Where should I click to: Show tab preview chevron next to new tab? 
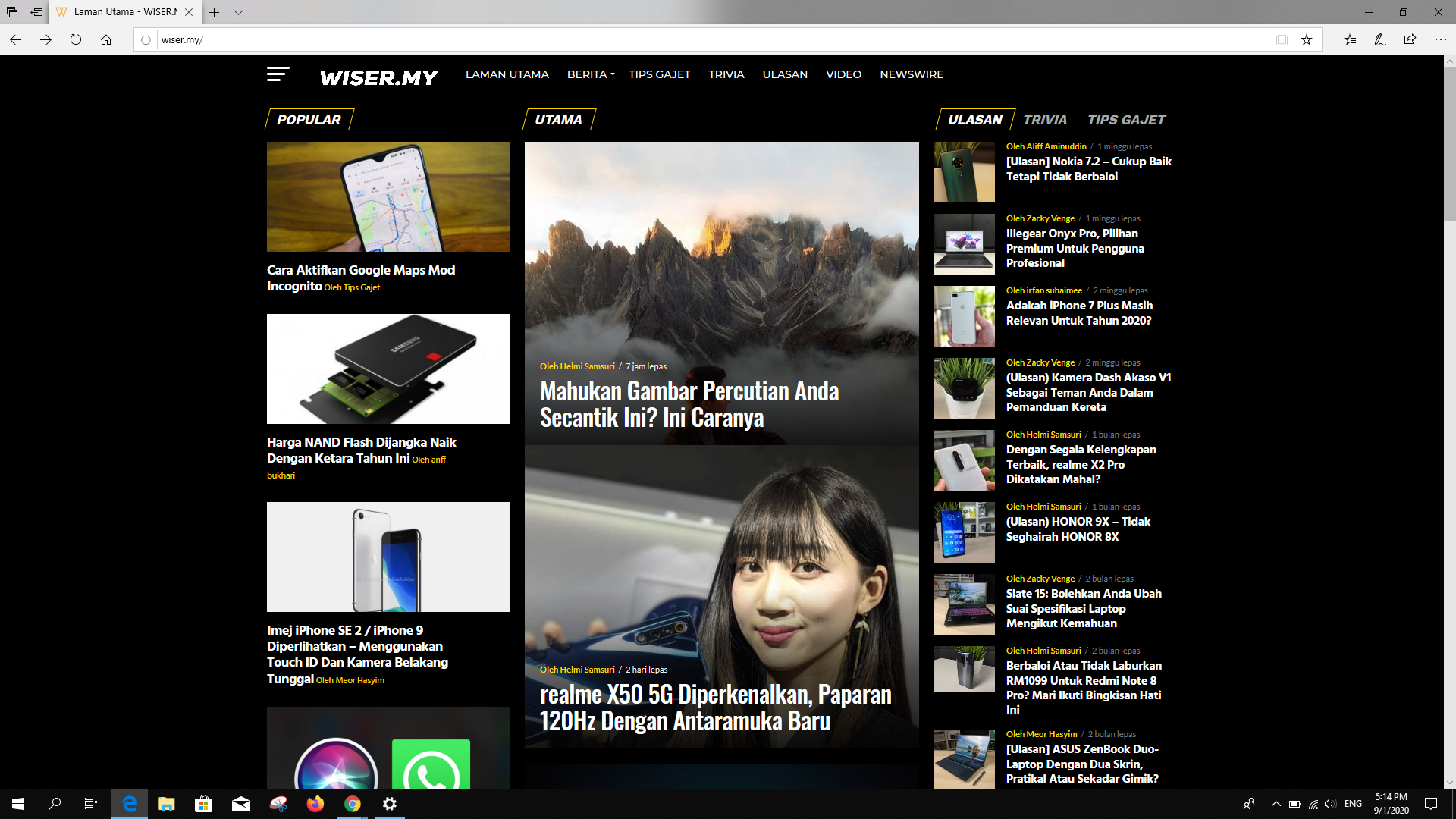238,12
